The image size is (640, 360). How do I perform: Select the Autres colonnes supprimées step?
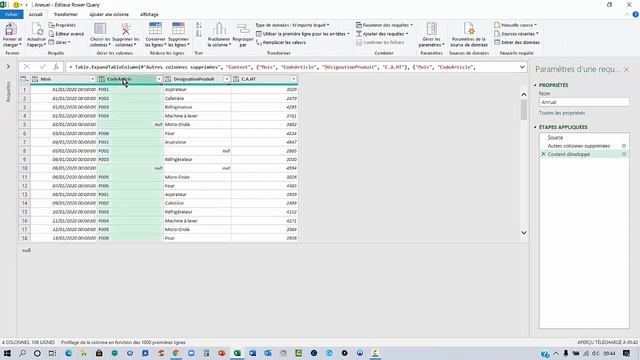[x=579, y=146]
